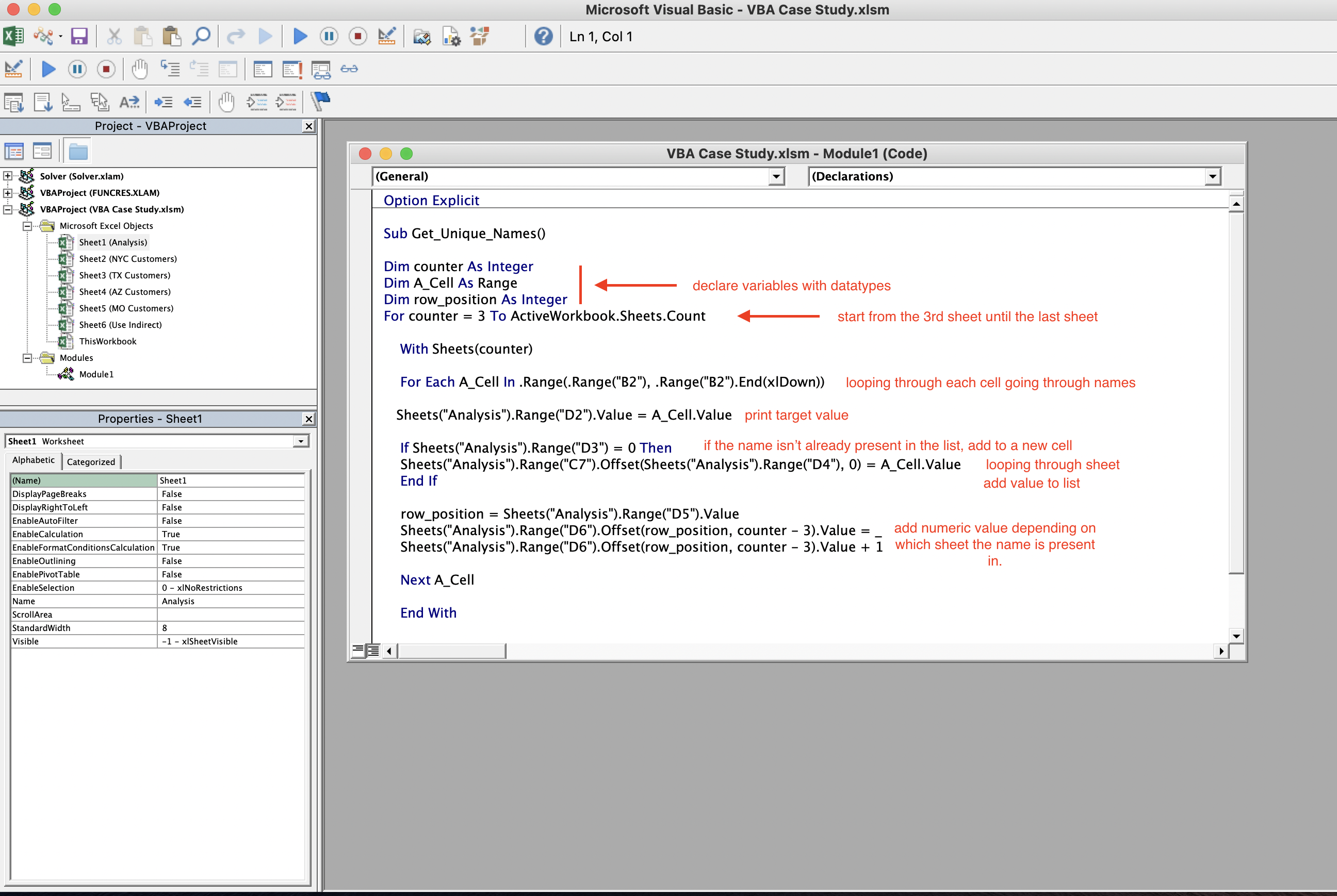Switch code pane to full module view
The height and width of the screenshot is (896, 1337).
click(x=373, y=650)
